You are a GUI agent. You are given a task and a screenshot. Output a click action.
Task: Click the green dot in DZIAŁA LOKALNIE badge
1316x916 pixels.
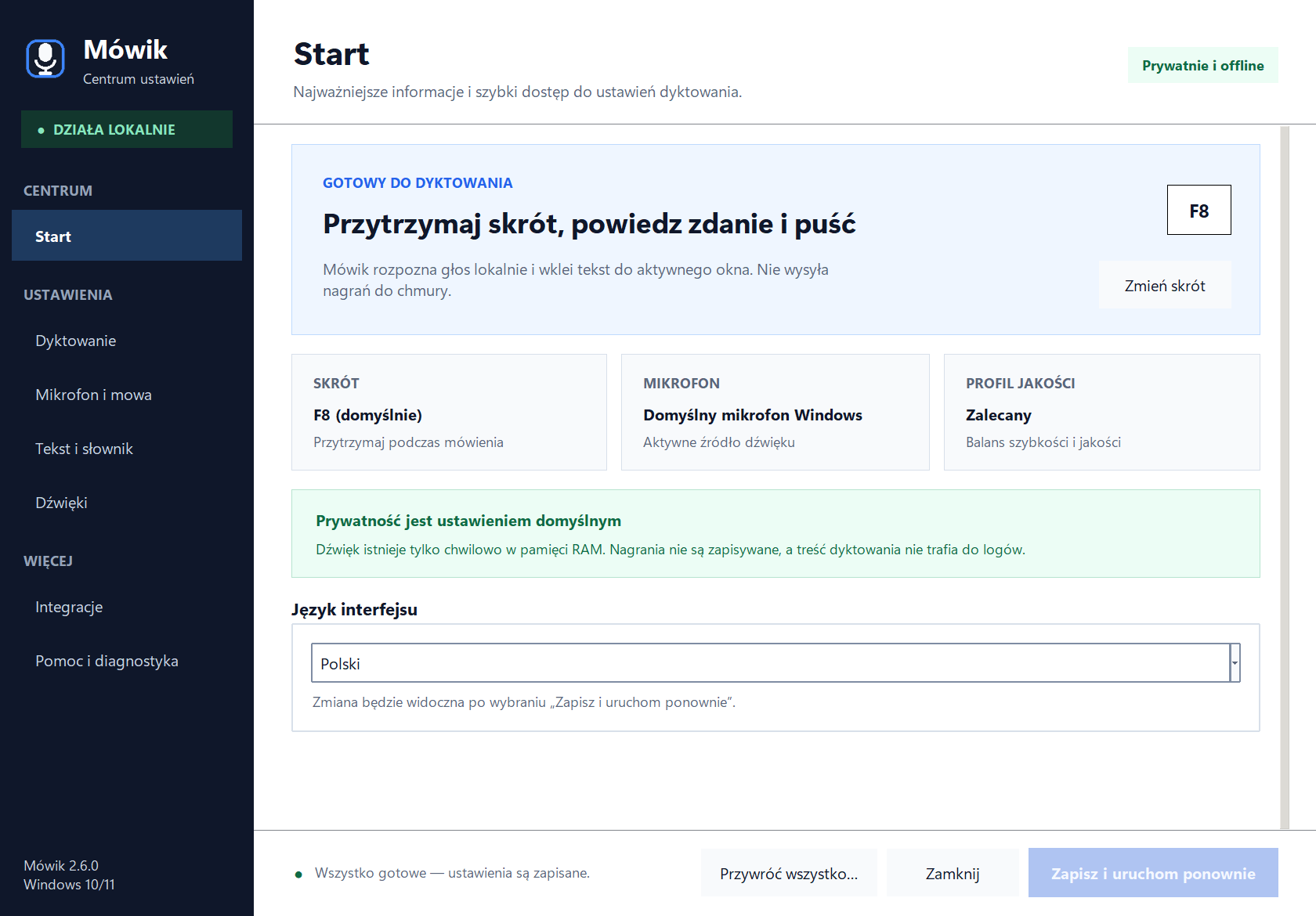tap(41, 130)
